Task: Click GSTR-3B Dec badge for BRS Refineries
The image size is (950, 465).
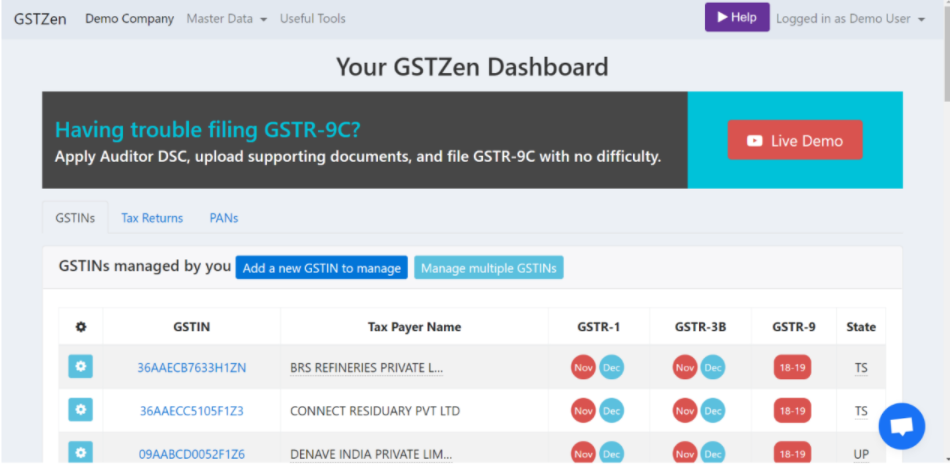Action: tap(712, 367)
